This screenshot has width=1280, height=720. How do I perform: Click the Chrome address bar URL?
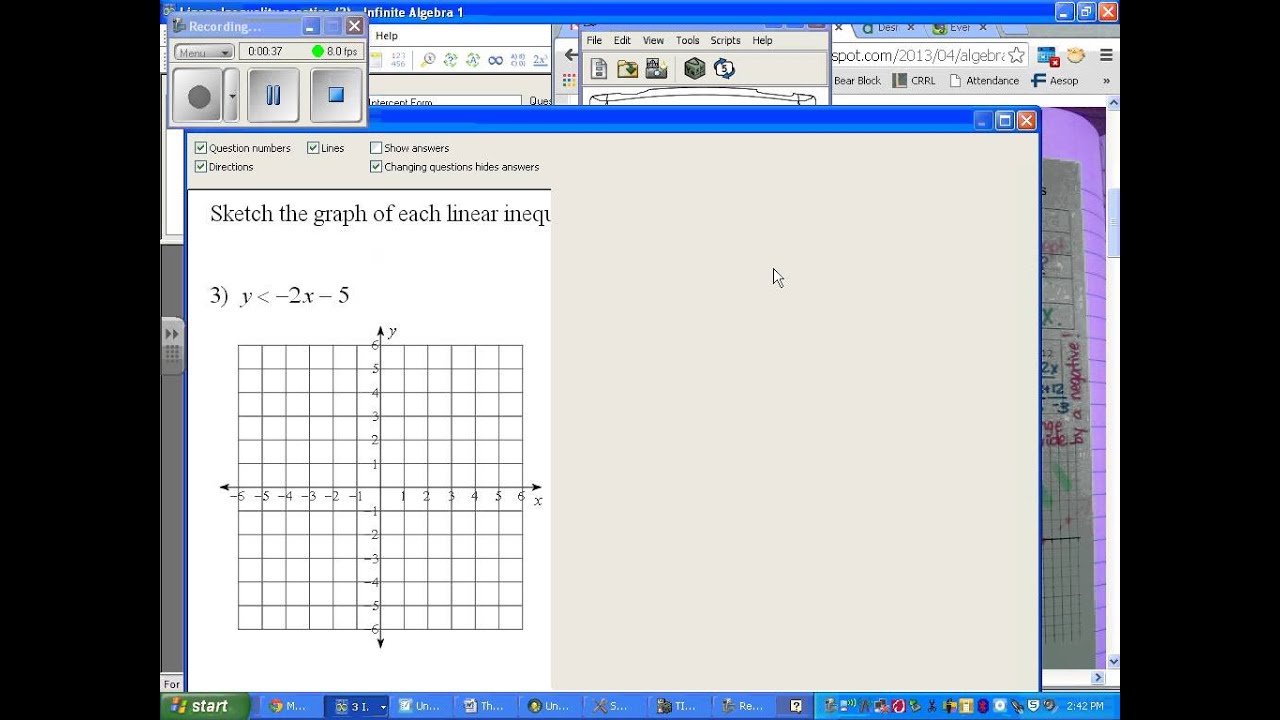pos(917,56)
